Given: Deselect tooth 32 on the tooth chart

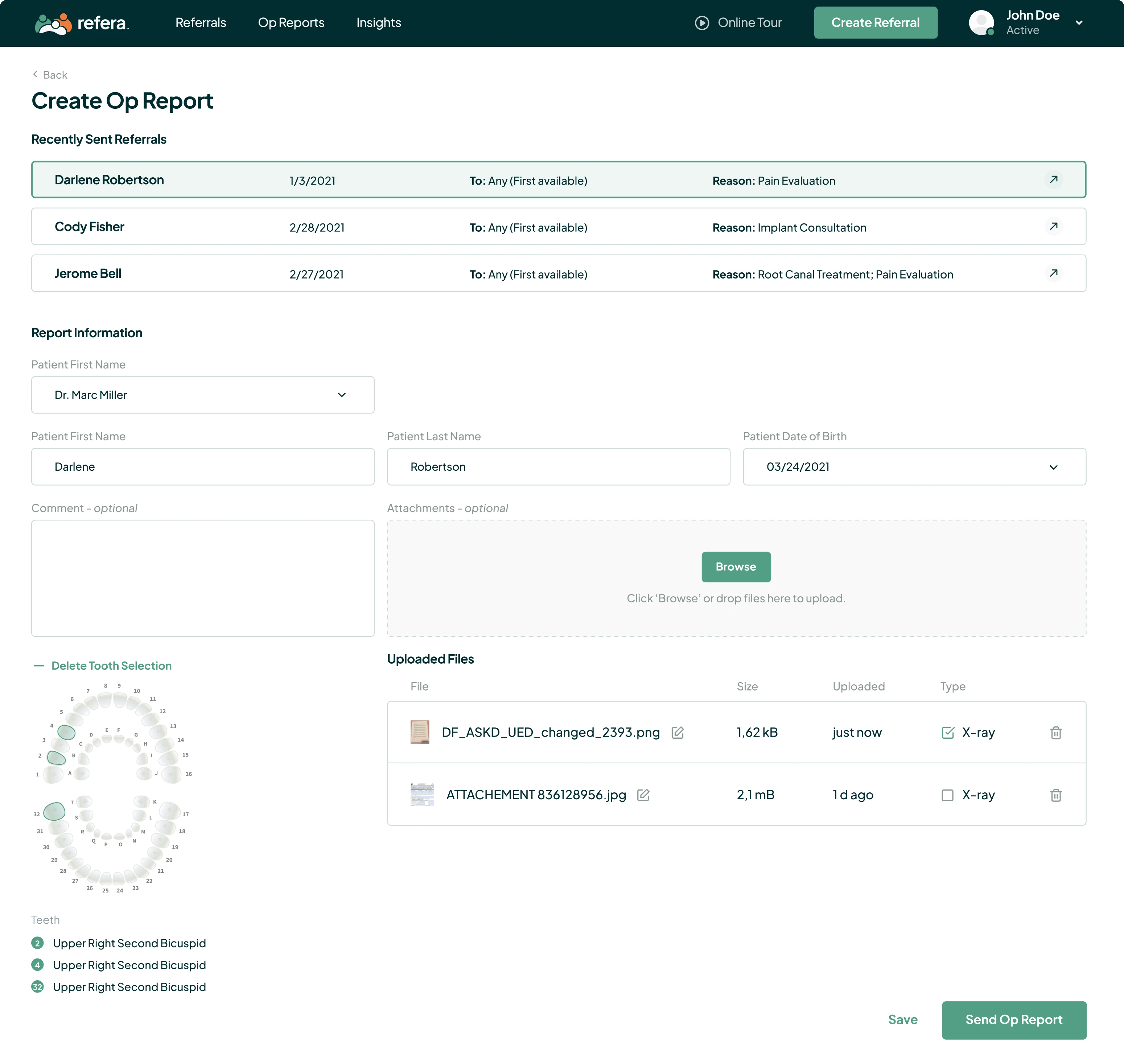Looking at the screenshot, I should [54, 812].
